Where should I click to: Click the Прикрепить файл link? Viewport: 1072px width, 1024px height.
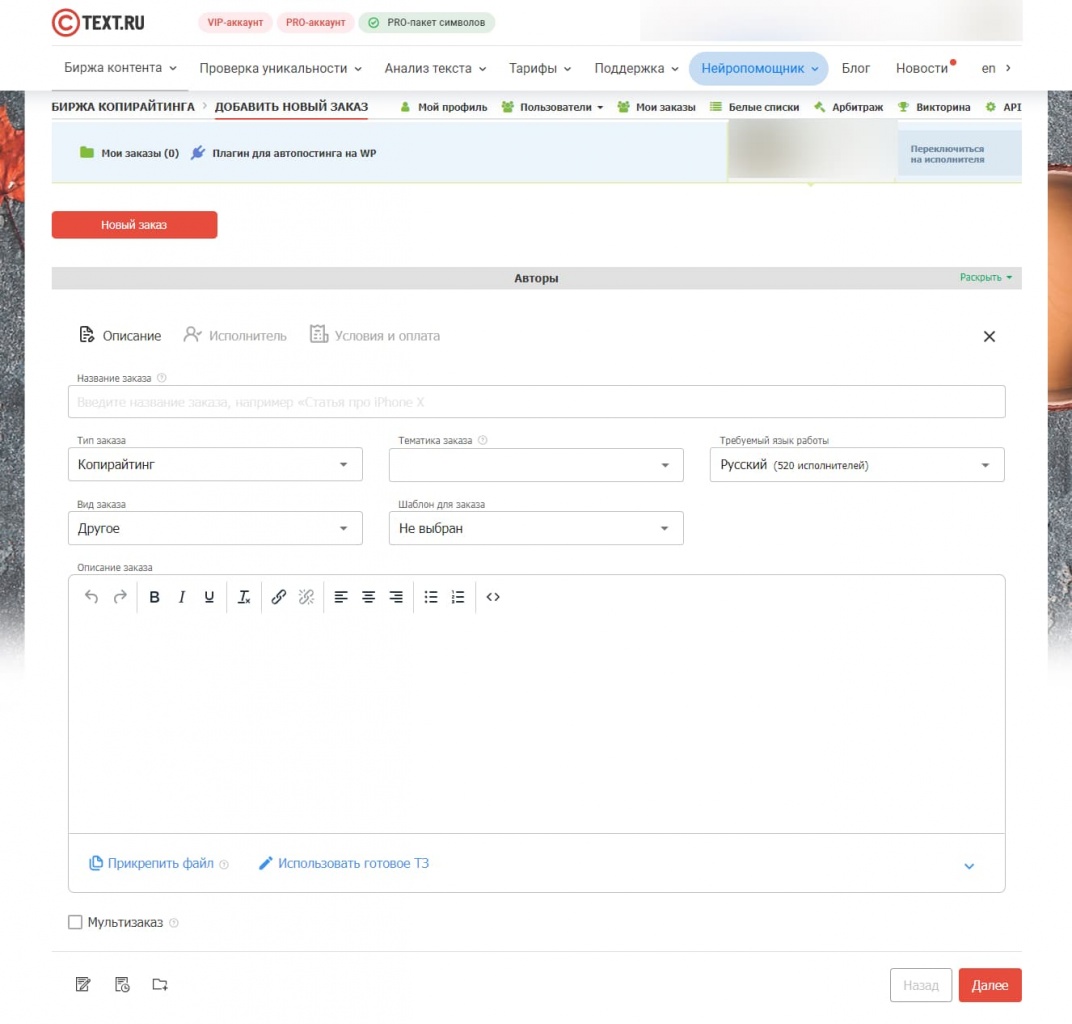click(152, 863)
